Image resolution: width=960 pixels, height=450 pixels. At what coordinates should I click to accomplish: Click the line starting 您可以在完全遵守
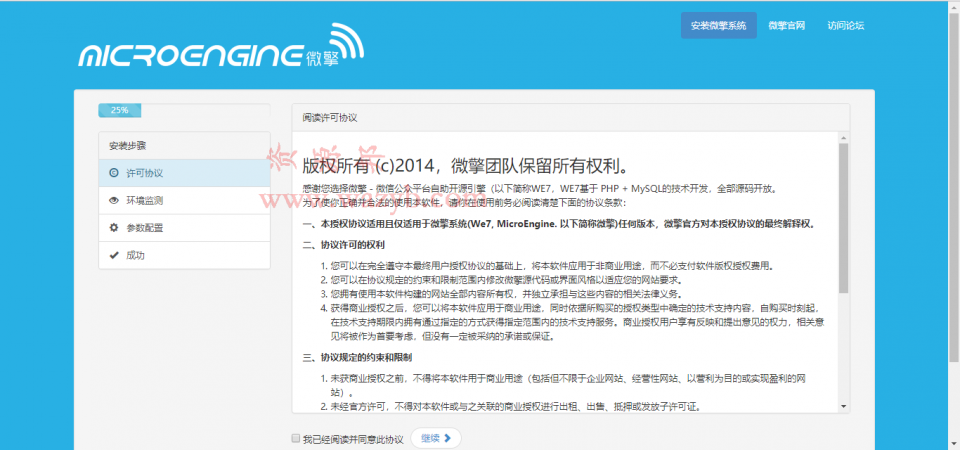551,266
